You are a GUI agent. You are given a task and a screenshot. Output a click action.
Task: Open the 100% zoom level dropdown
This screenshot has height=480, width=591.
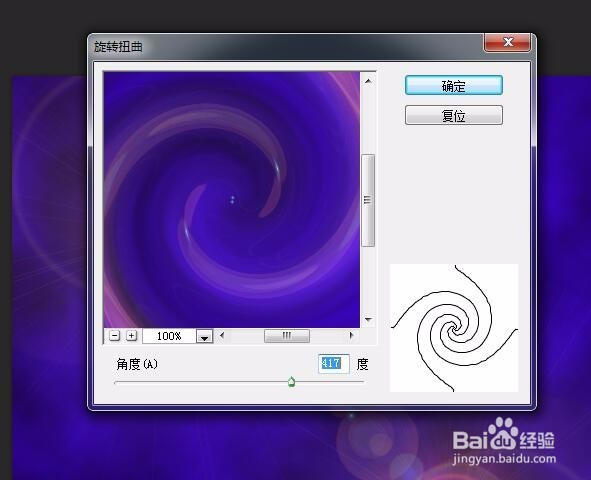coord(205,336)
